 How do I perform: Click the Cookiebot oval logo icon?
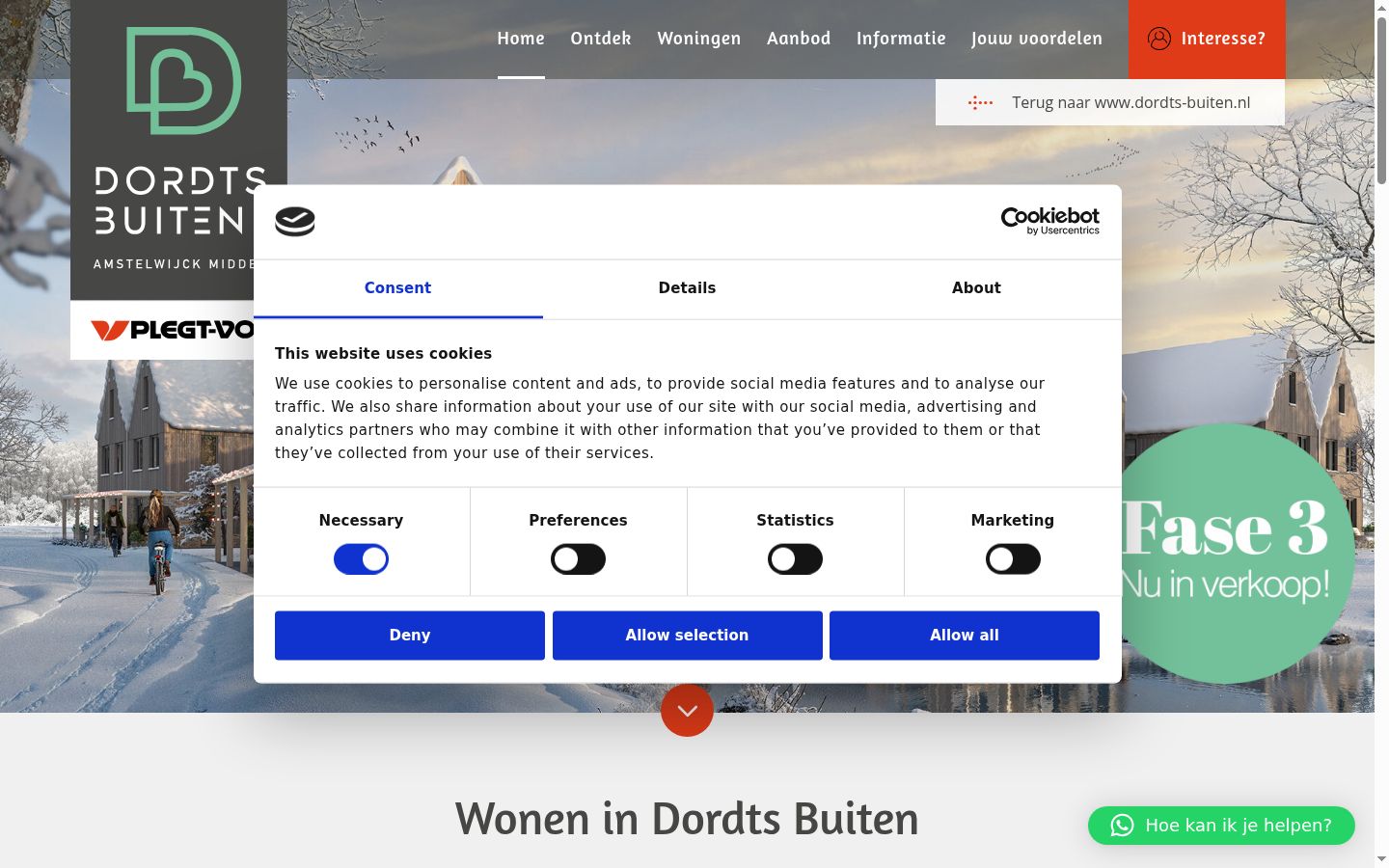coord(295,222)
